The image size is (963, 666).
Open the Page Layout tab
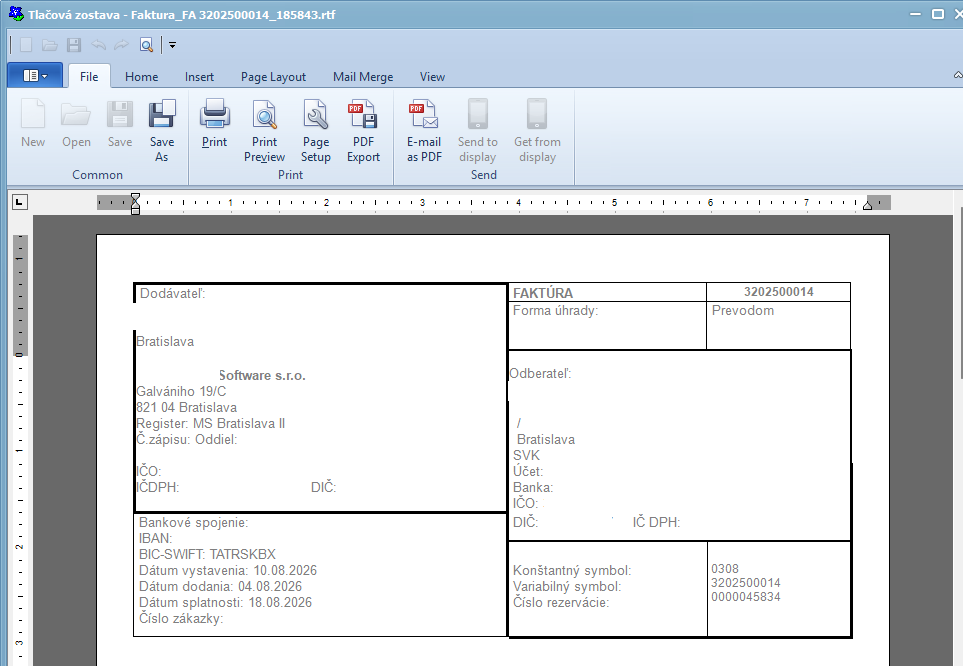pos(273,77)
